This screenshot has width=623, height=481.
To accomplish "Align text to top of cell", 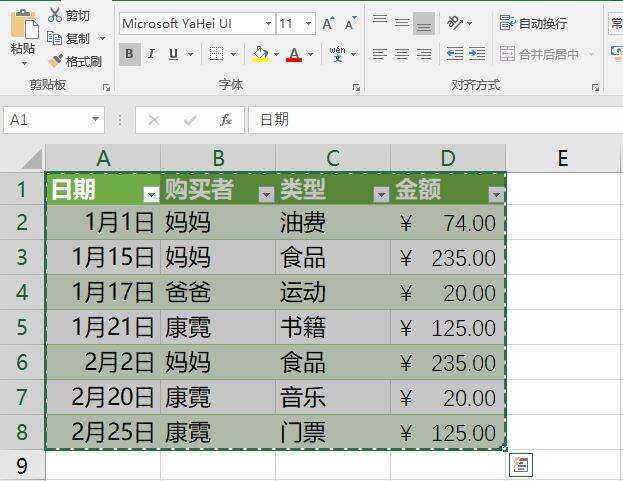I will [x=380, y=20].
